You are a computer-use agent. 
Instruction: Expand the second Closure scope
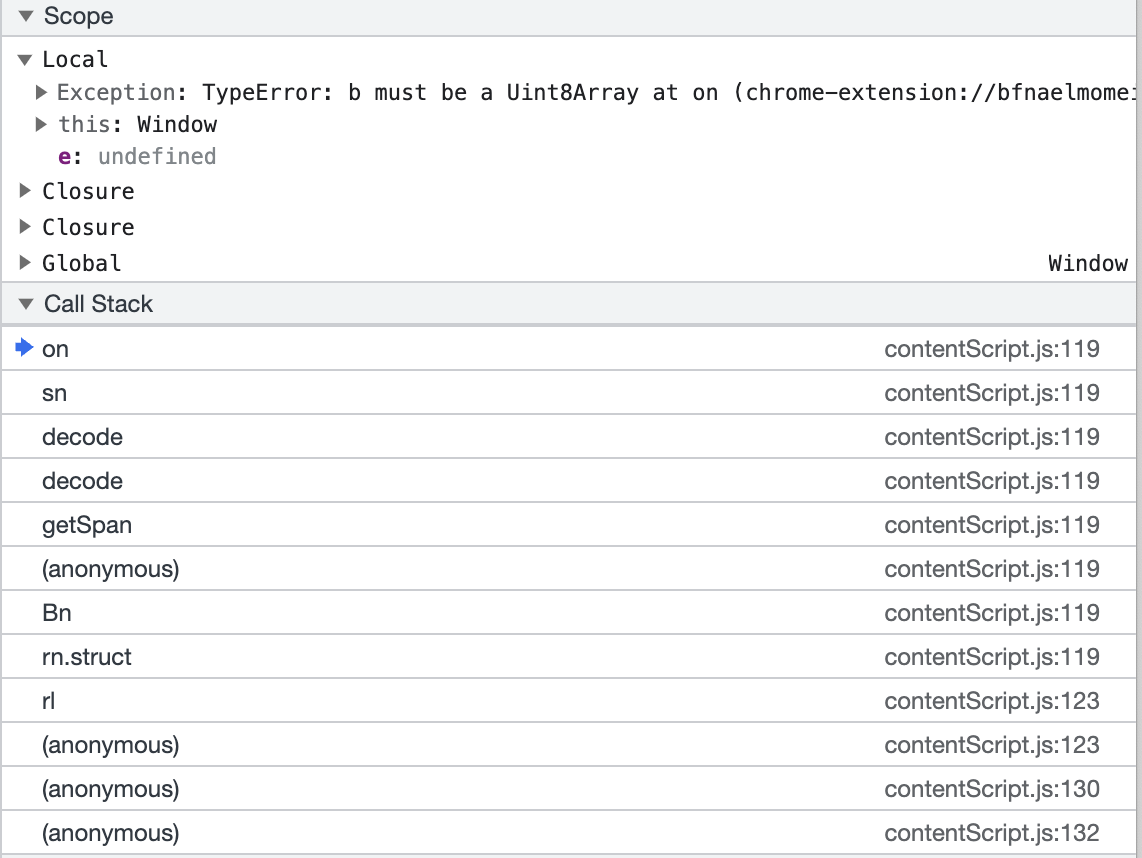(26, 228)
